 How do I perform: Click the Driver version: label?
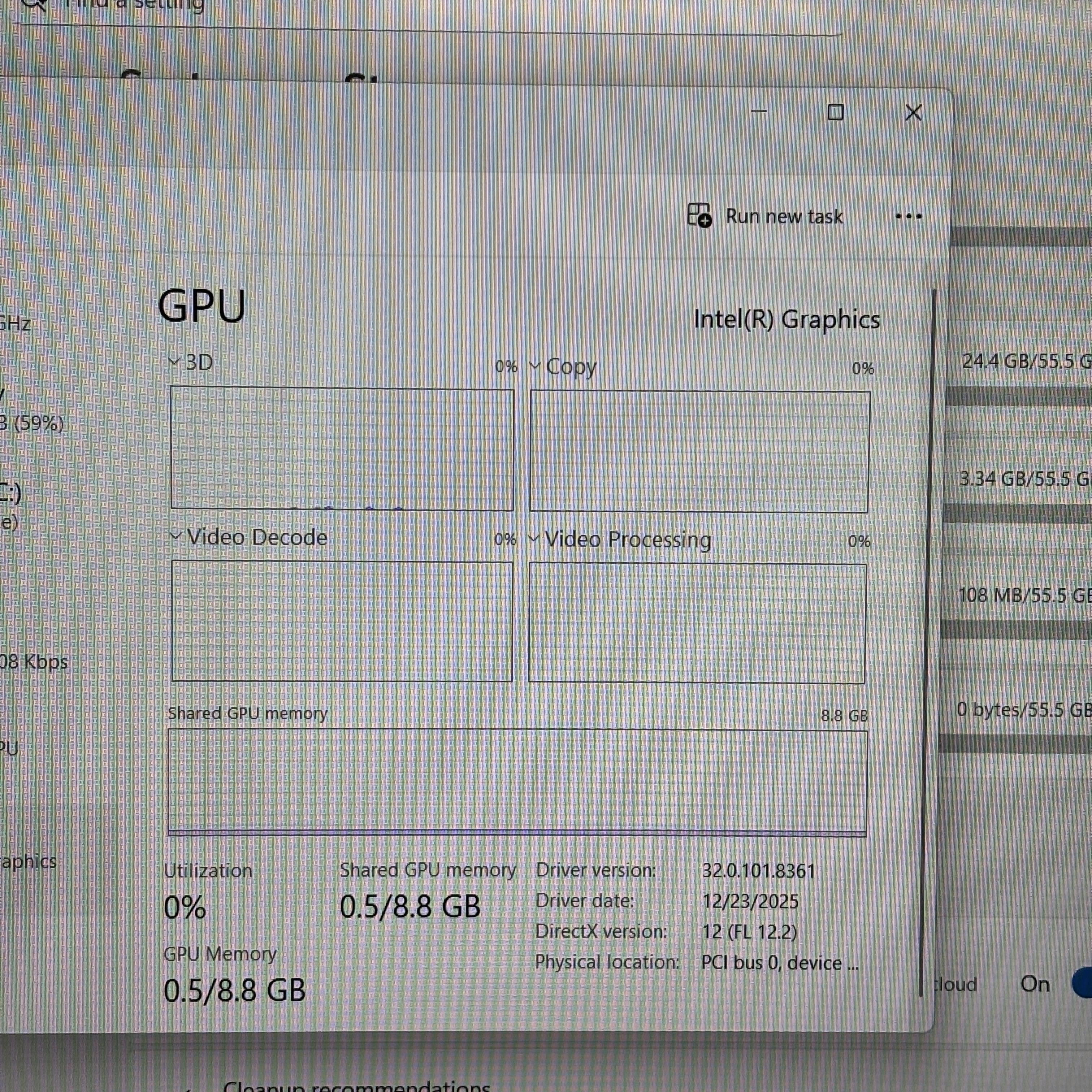[596, 870]
